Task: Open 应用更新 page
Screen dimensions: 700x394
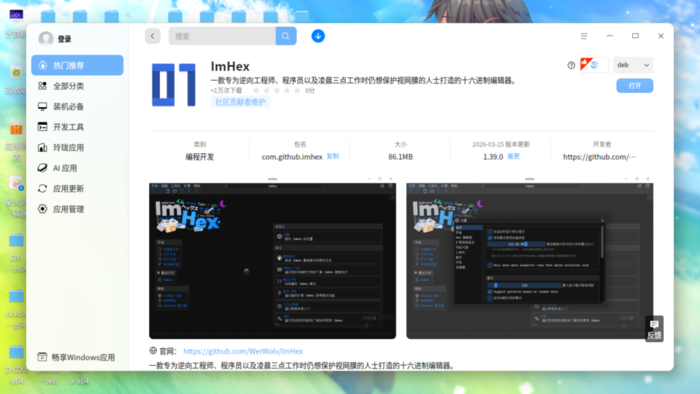Action: (x=77, y=188)
